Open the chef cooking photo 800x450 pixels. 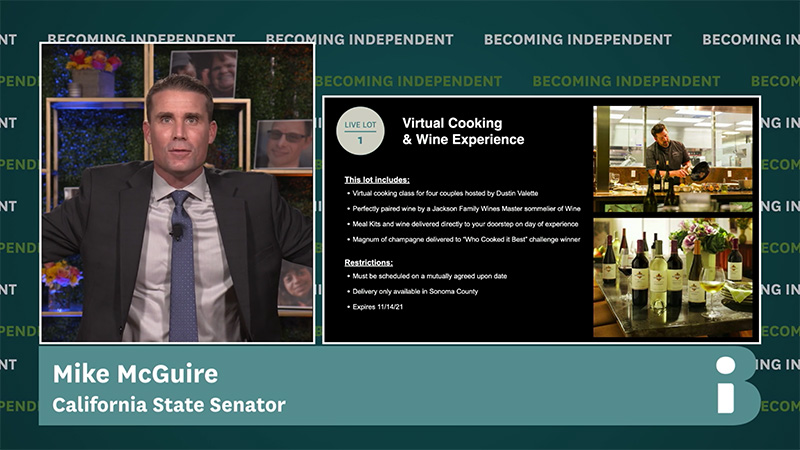pyautogui.click(x=673, y=158)
